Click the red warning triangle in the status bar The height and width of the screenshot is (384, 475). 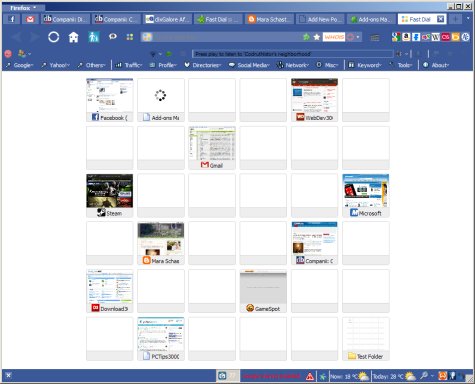click(x=310, y=376)
